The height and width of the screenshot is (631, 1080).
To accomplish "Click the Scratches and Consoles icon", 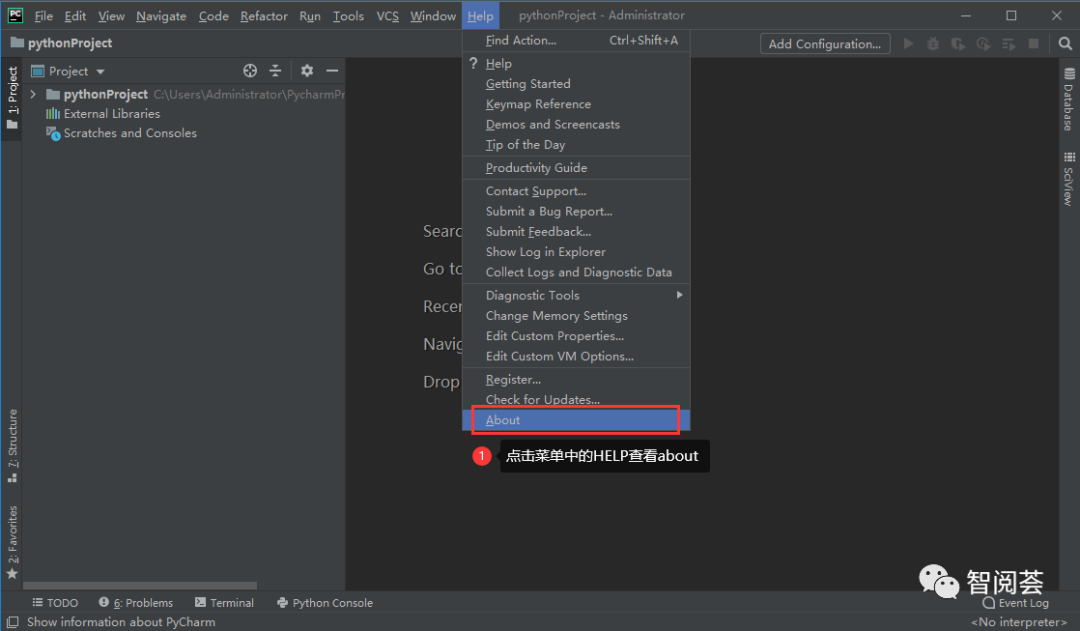I will click(x=53, y=133).
